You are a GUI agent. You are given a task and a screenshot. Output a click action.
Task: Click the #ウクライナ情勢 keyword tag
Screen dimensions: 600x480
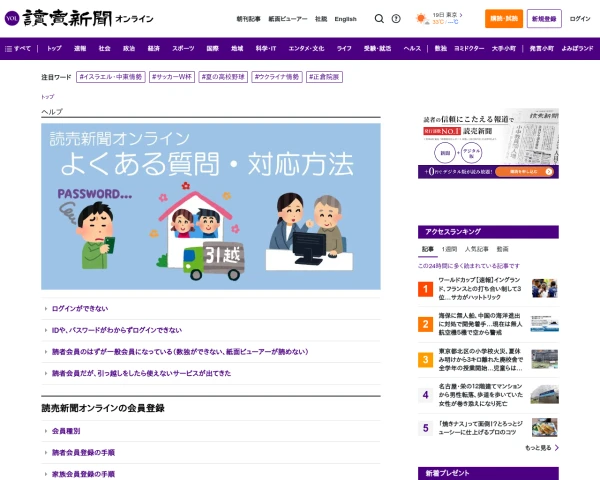[x=277, y=77]
